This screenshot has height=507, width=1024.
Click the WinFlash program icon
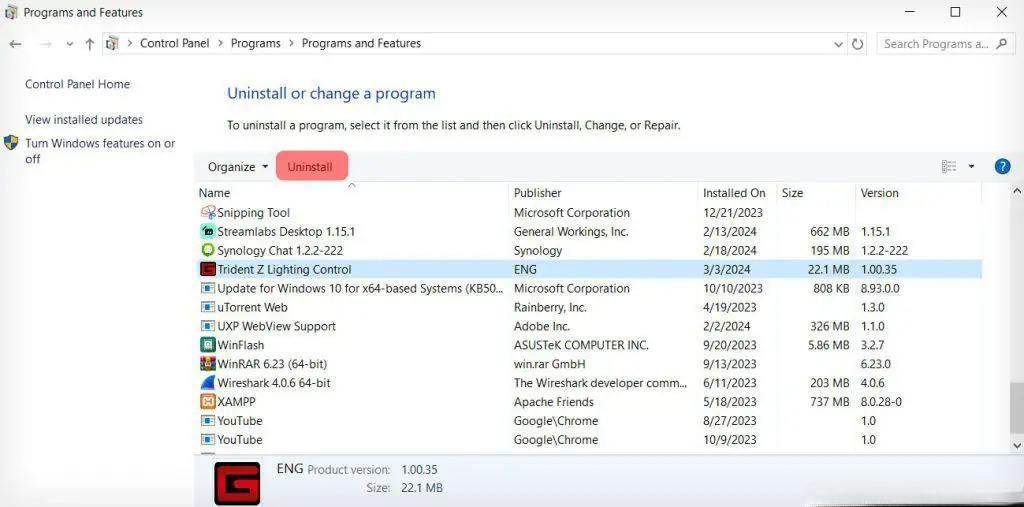click(x=208, y=345)
